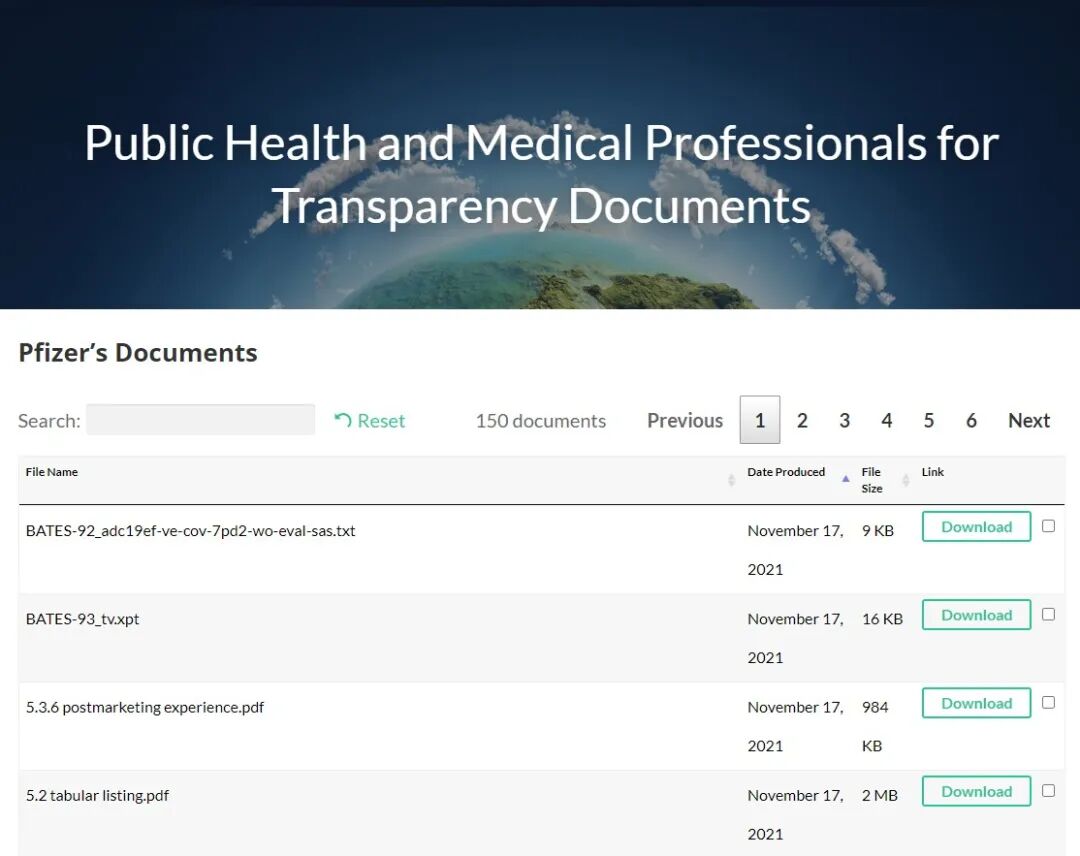
Task: Click the Reset circular arrow icon
Action: point(342,419)
